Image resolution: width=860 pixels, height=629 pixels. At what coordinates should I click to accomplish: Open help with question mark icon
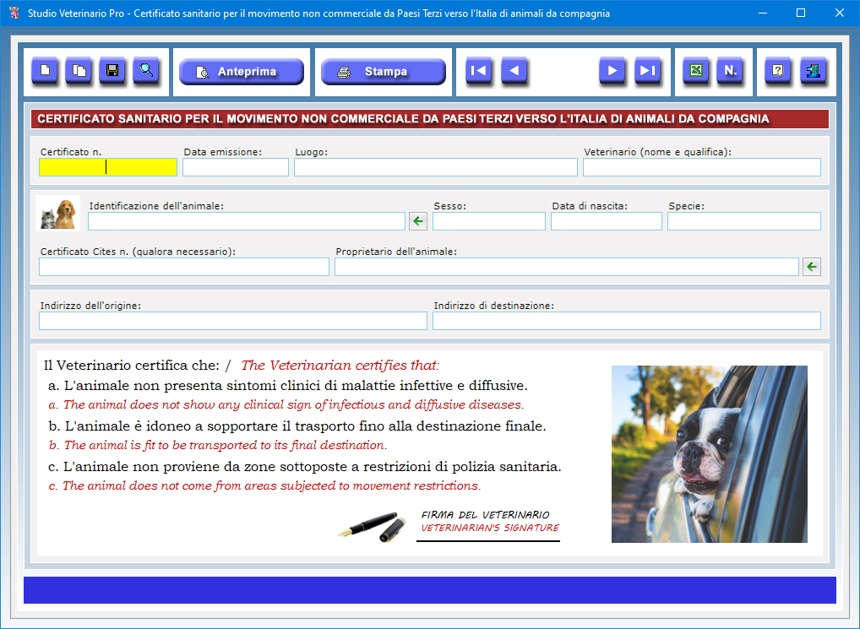click(x=778, y=71)
